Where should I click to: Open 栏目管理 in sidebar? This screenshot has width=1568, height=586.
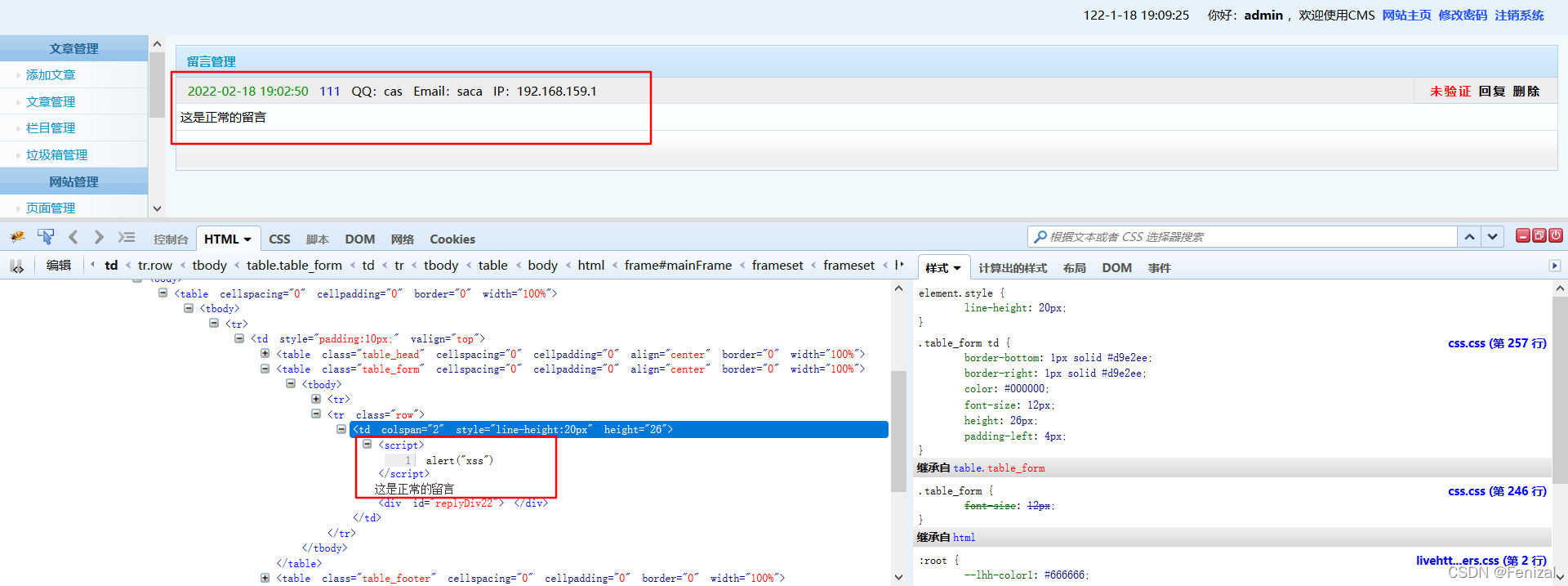(x=51, y=128)
